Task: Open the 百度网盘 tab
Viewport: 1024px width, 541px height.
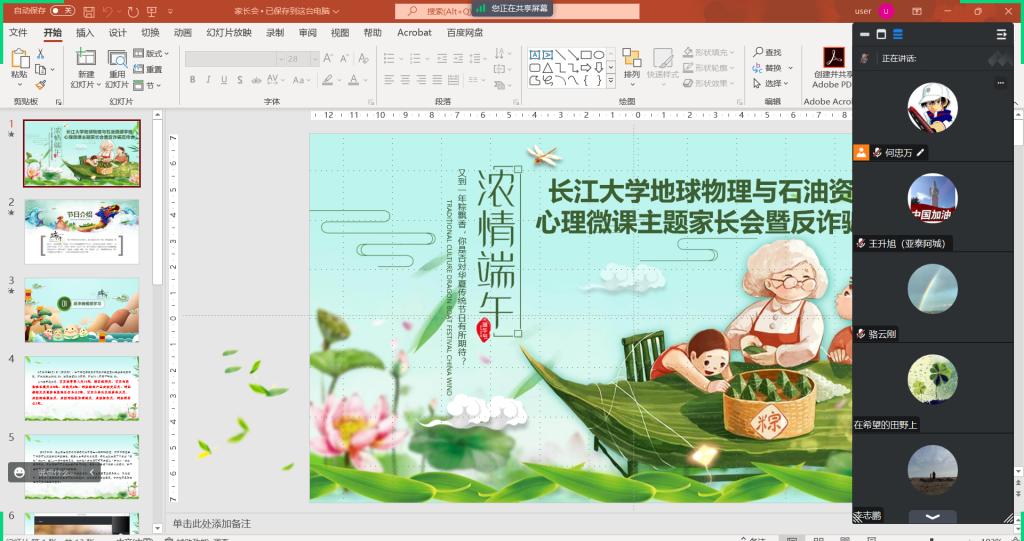Action: 465,33
